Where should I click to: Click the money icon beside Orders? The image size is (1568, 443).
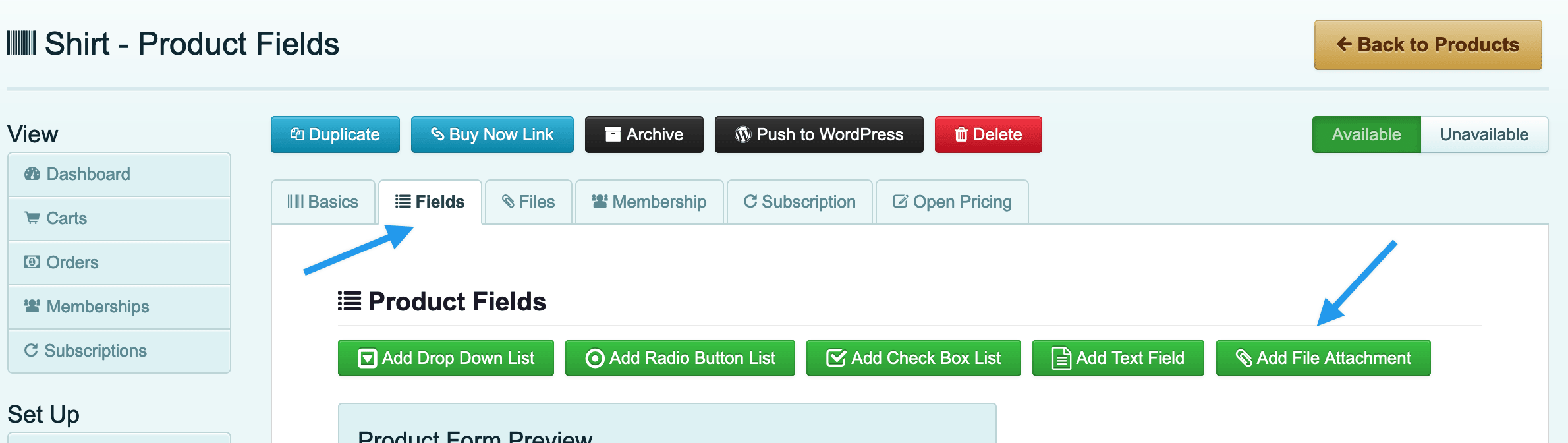pos(32,262)
